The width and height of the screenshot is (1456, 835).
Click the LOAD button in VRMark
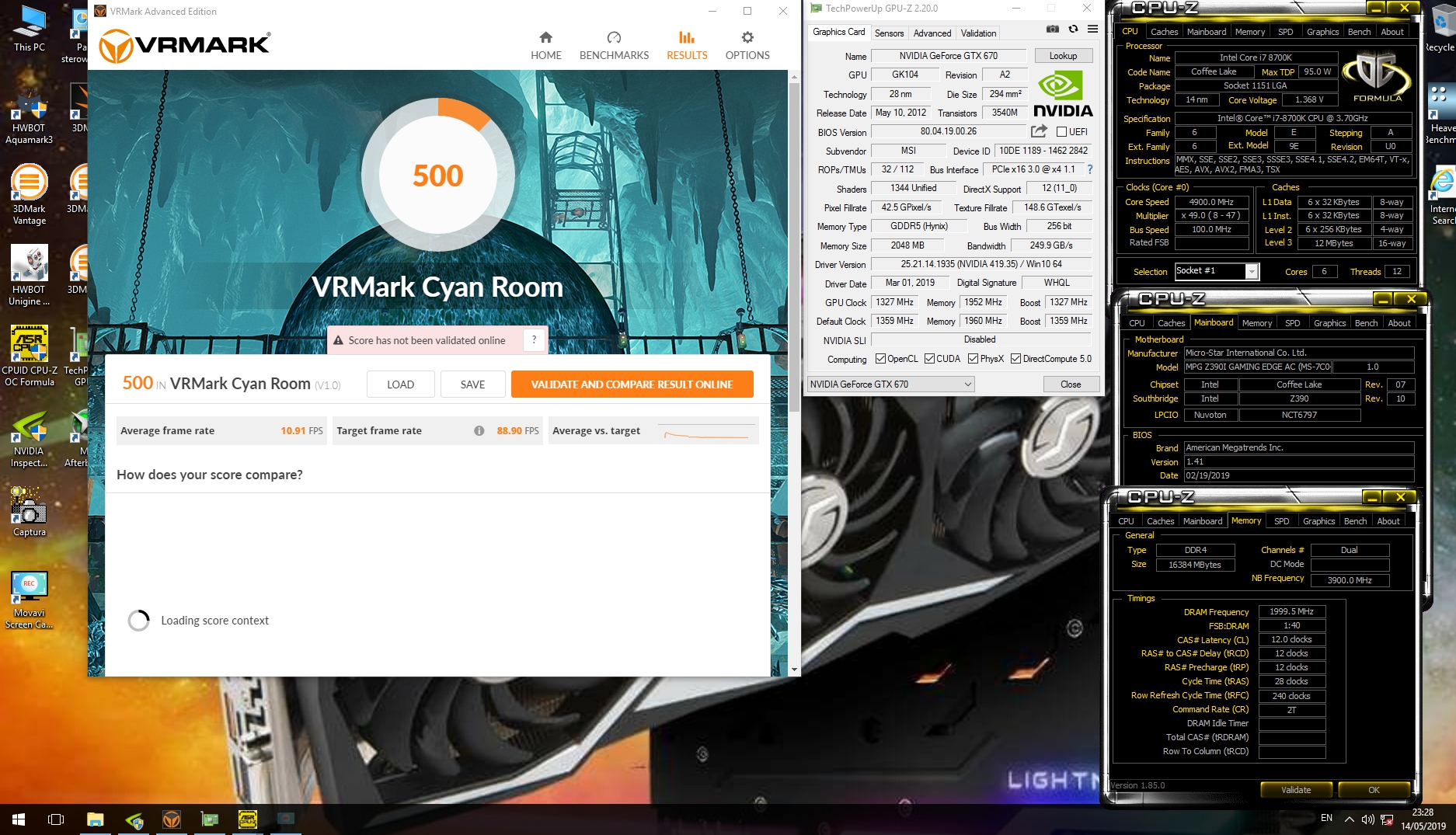[400, 384]
